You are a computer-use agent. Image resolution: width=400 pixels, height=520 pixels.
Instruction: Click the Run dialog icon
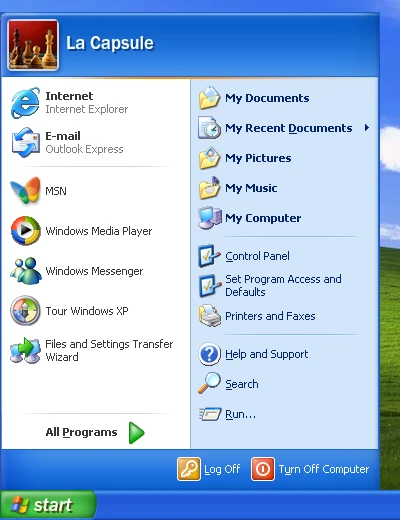pyautogui.click(x=210, y=414)
